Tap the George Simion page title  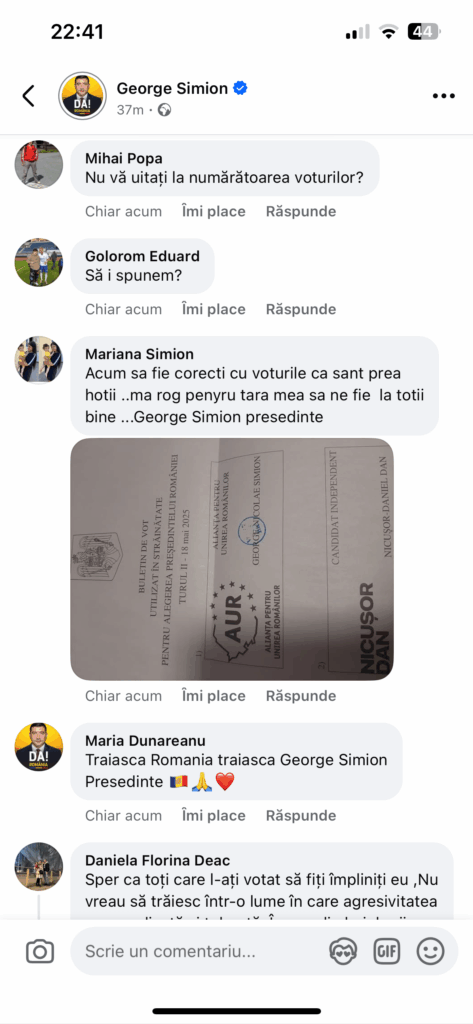tap(172, 89)
